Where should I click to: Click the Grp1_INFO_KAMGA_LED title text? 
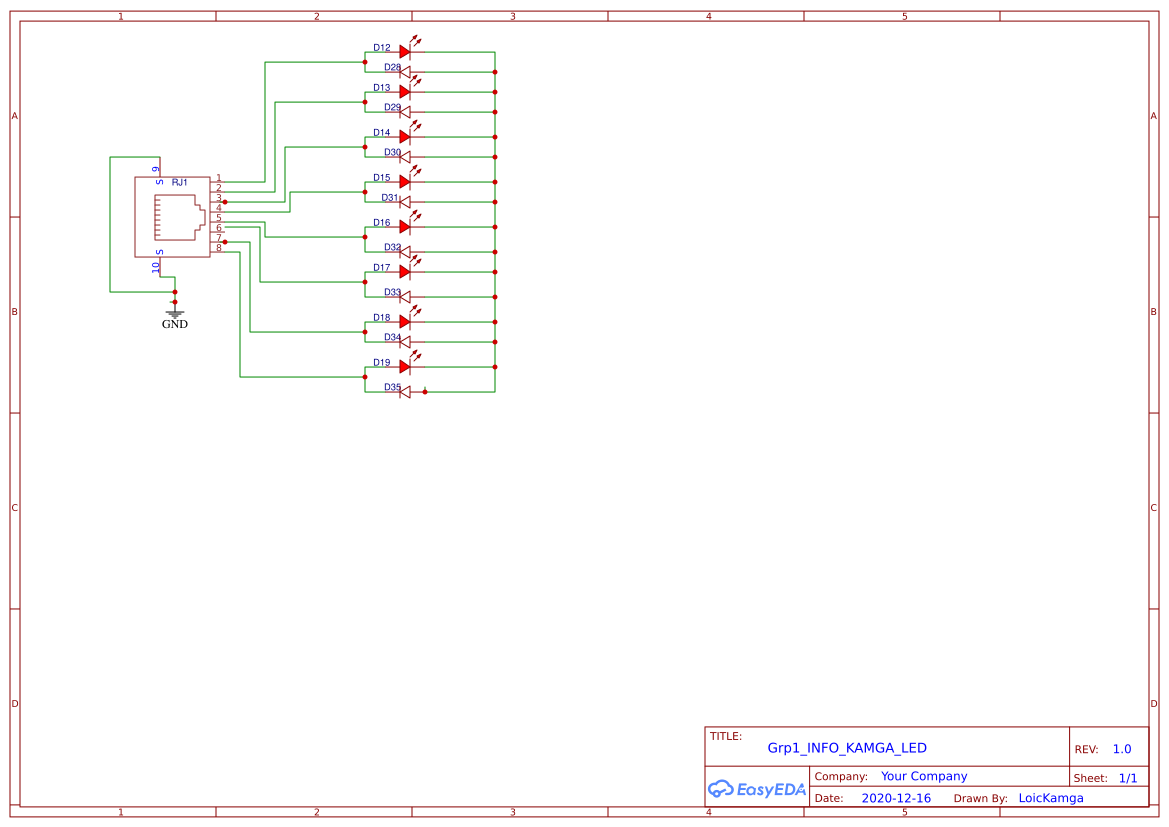click(846, 747)
